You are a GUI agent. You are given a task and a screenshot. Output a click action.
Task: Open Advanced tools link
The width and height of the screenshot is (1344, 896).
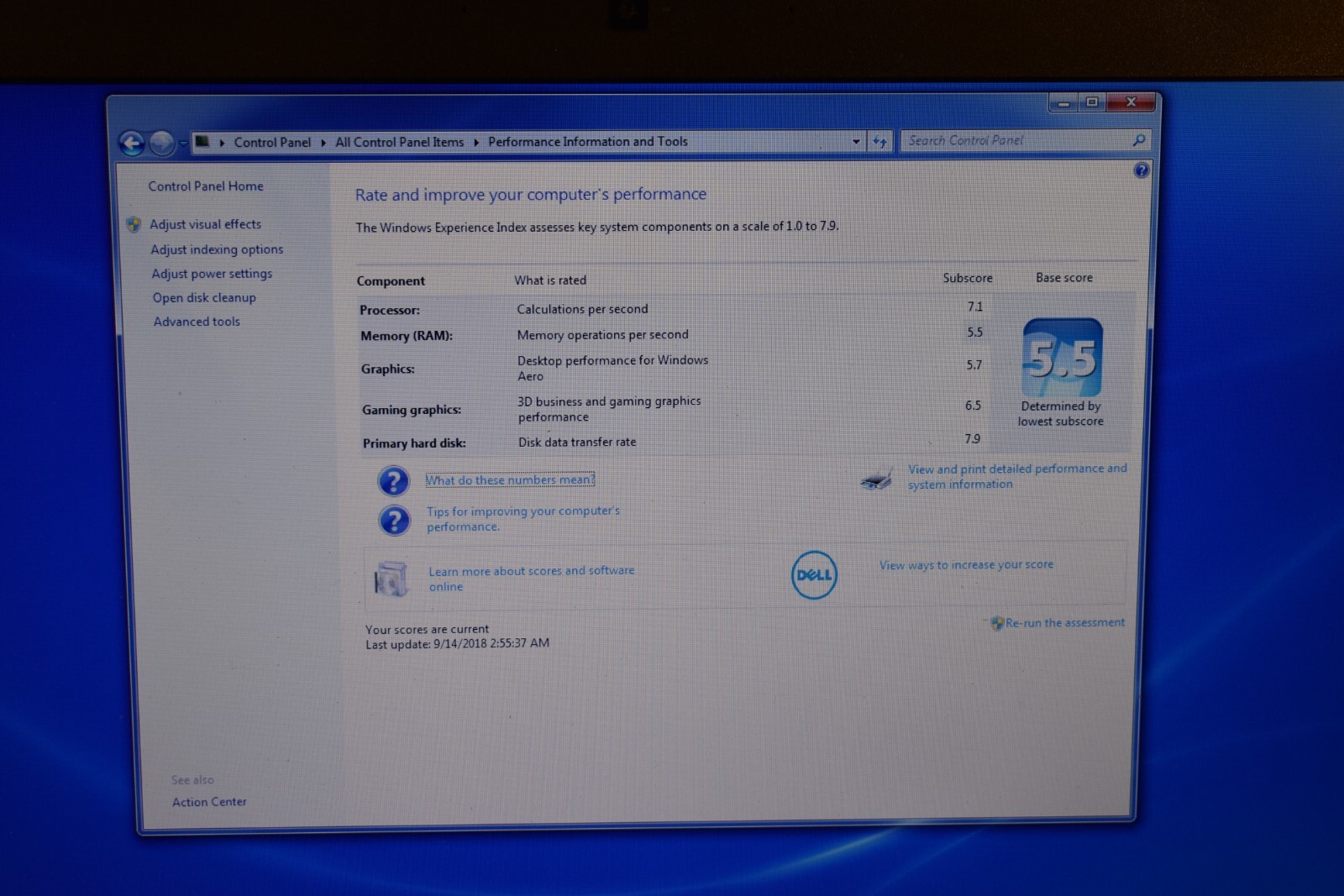197,322
